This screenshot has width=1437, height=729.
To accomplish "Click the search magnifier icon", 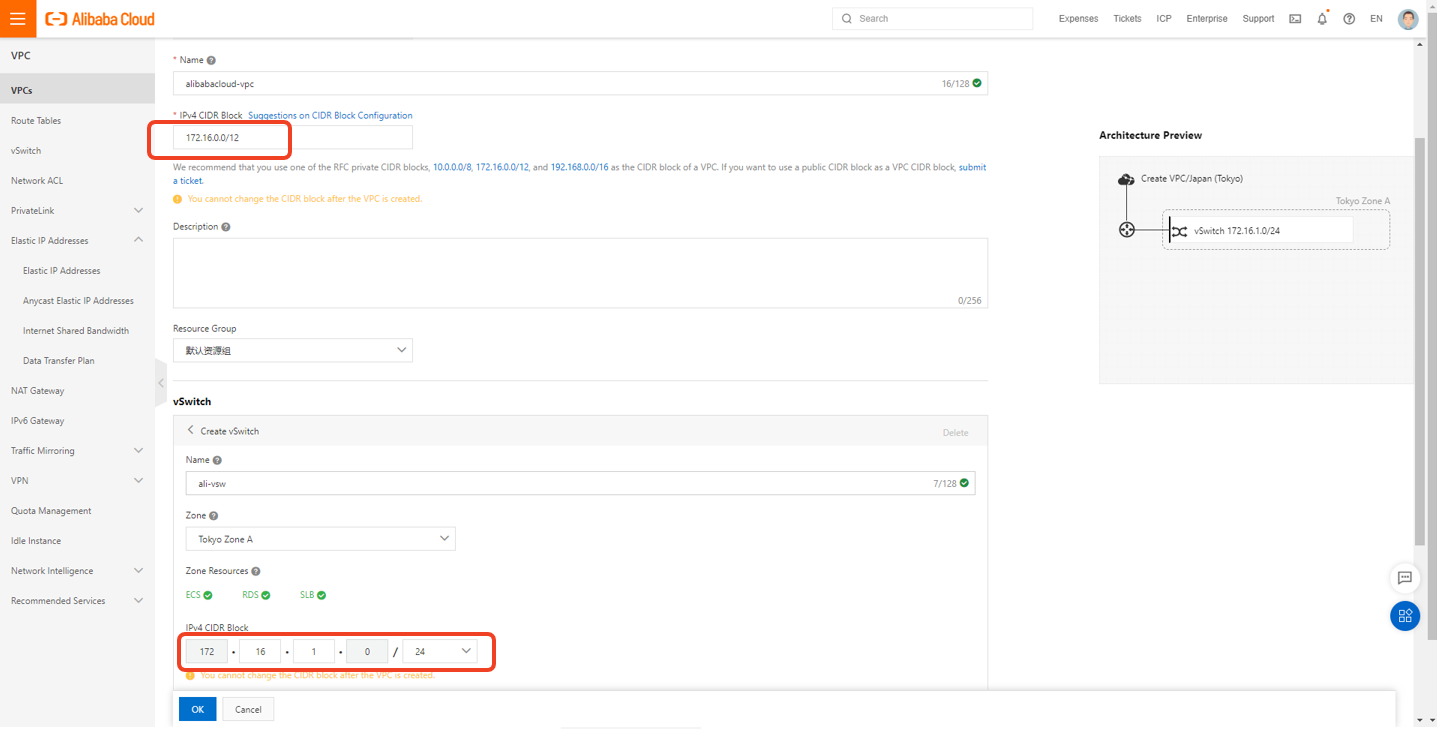I will pyautogui.click(x=847, y=18).
